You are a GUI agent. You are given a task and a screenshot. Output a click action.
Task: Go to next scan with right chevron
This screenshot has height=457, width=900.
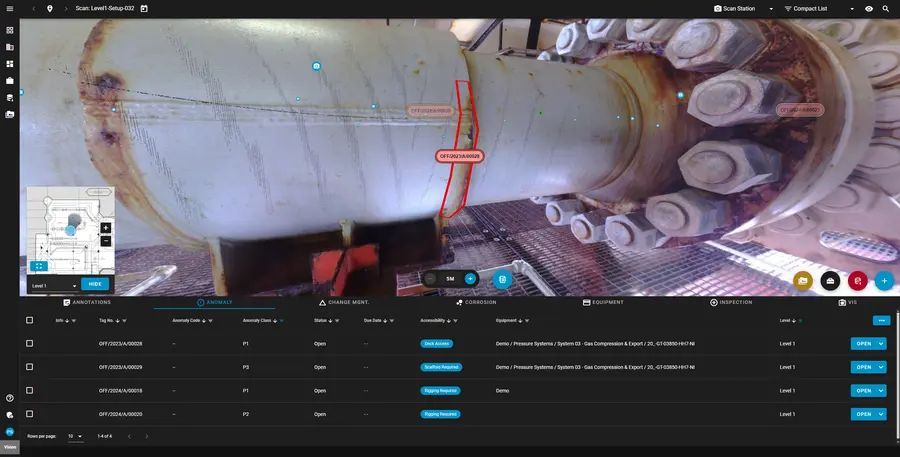click(x=66, y=9)
